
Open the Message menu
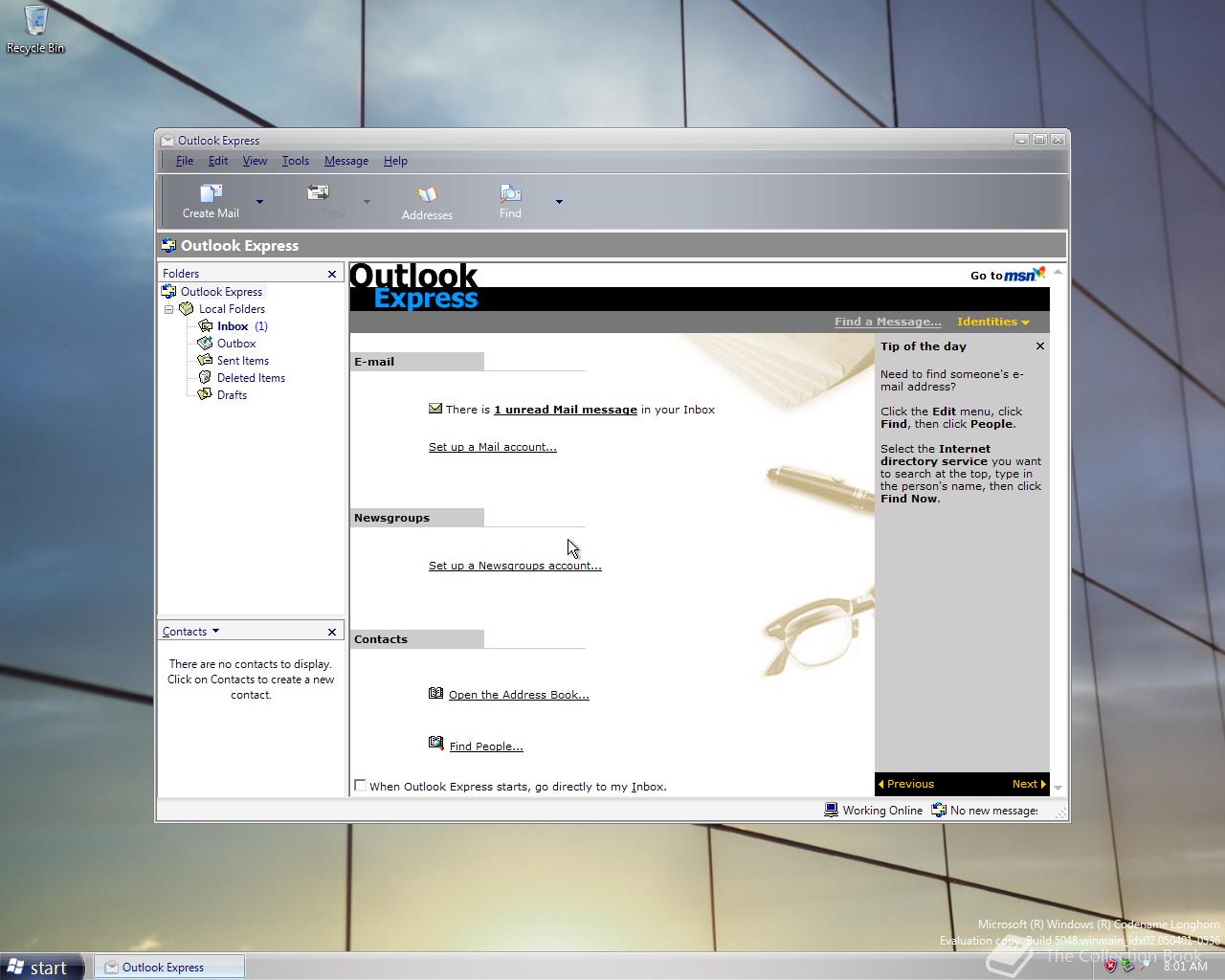click(346, 161)
